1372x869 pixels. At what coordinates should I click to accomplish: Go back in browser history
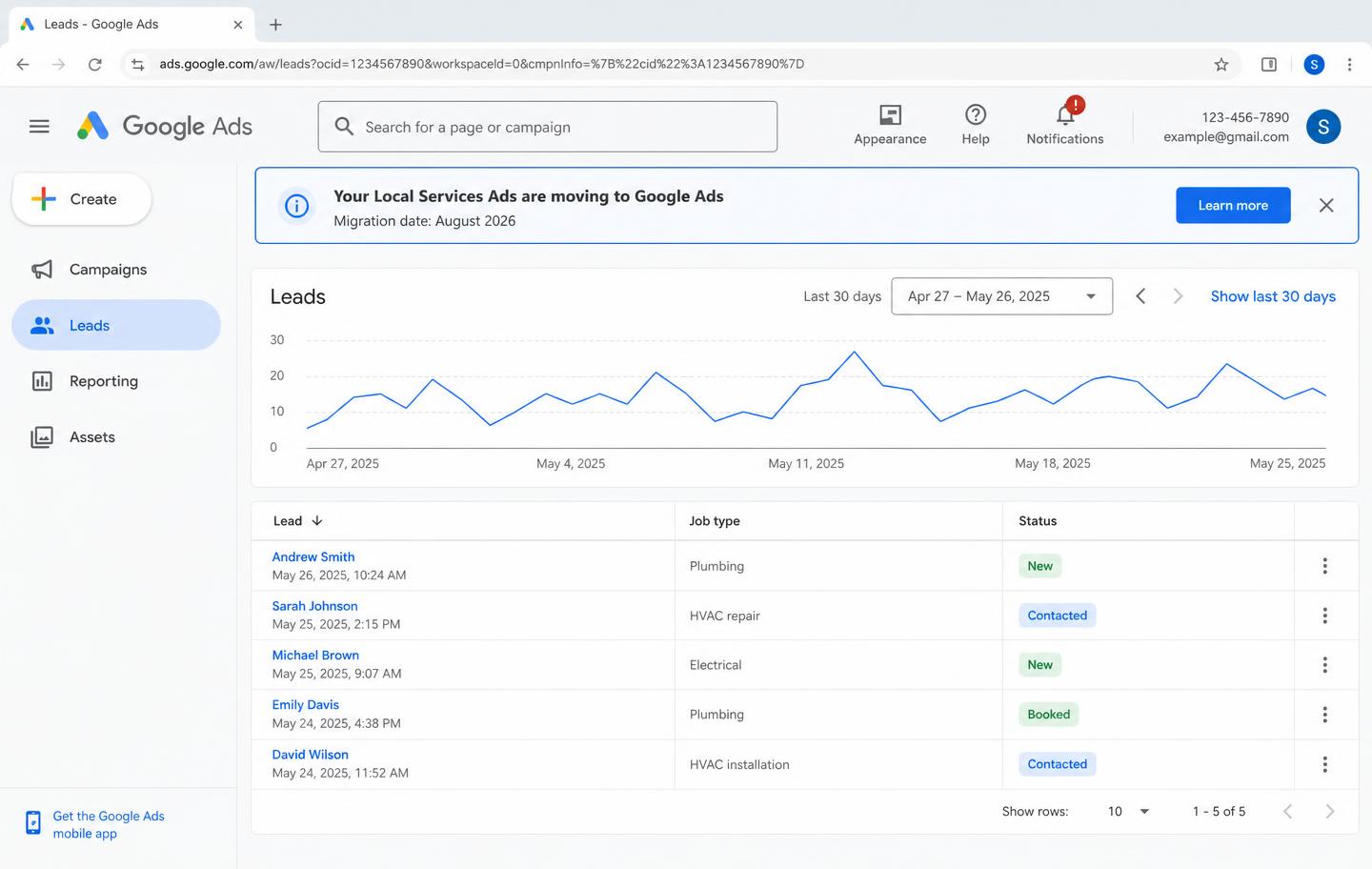tap(23, 64)
